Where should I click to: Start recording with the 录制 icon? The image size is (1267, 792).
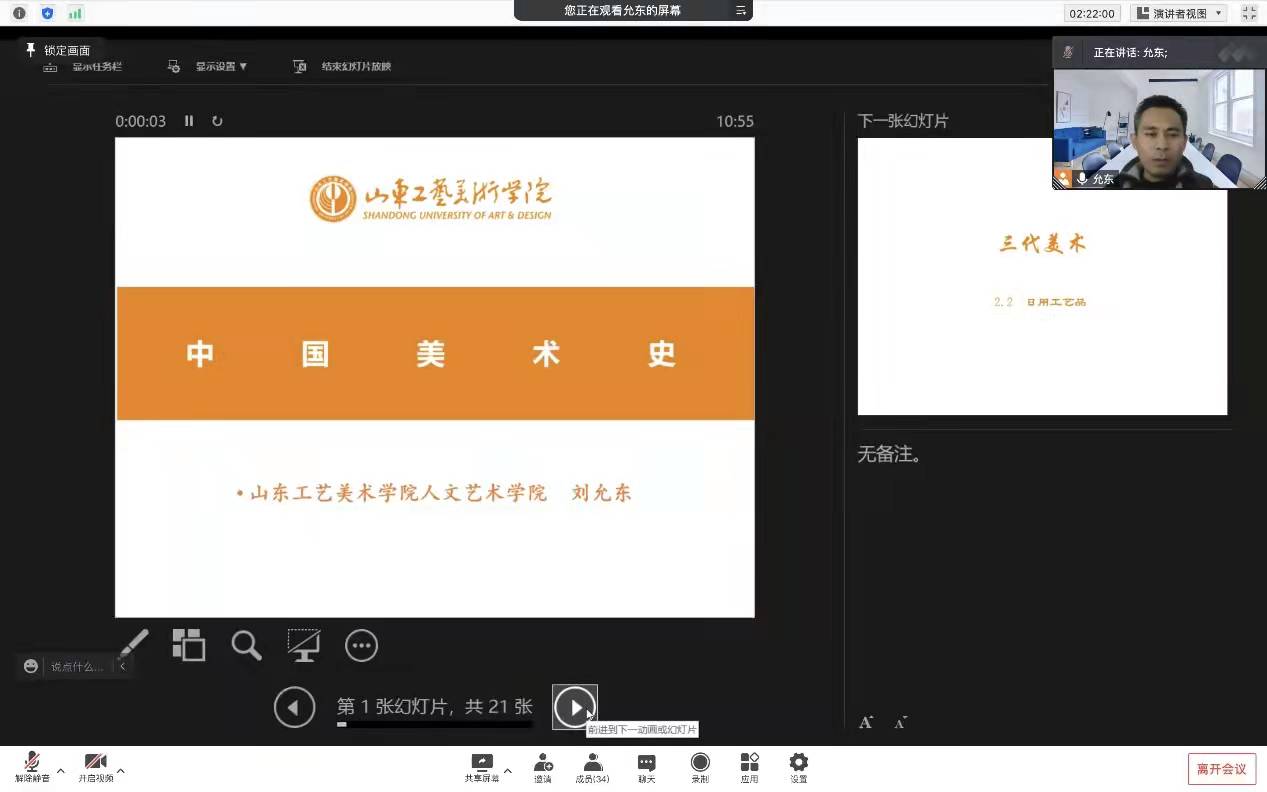click(x=700, y=768)
